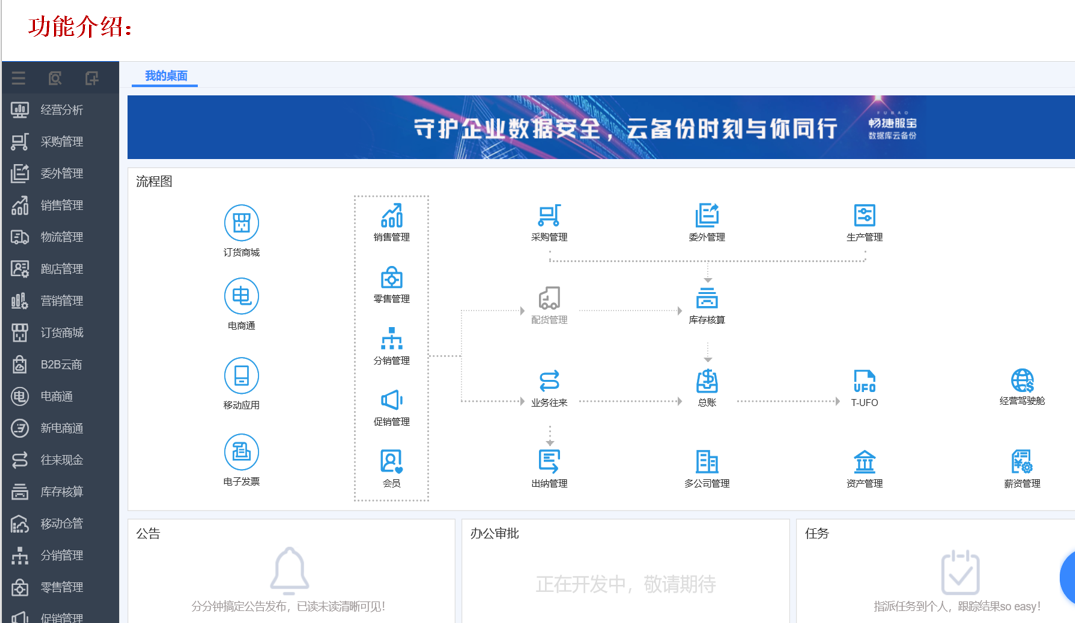Open 移动应用 from the flowchart
This screenshot has width=1075, height=623.
(241, 376)
